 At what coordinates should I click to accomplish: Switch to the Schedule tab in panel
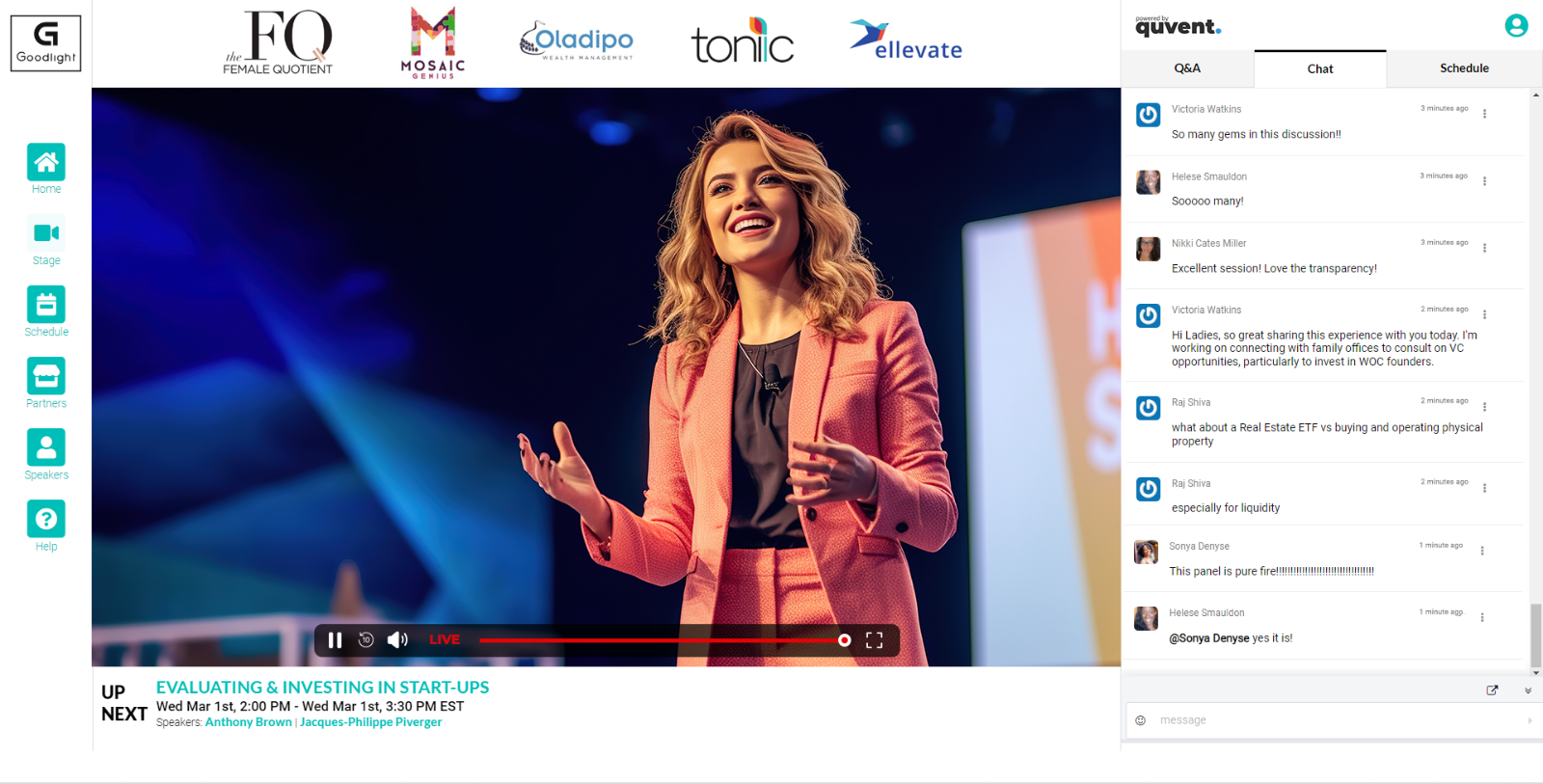coord(1464,68)
